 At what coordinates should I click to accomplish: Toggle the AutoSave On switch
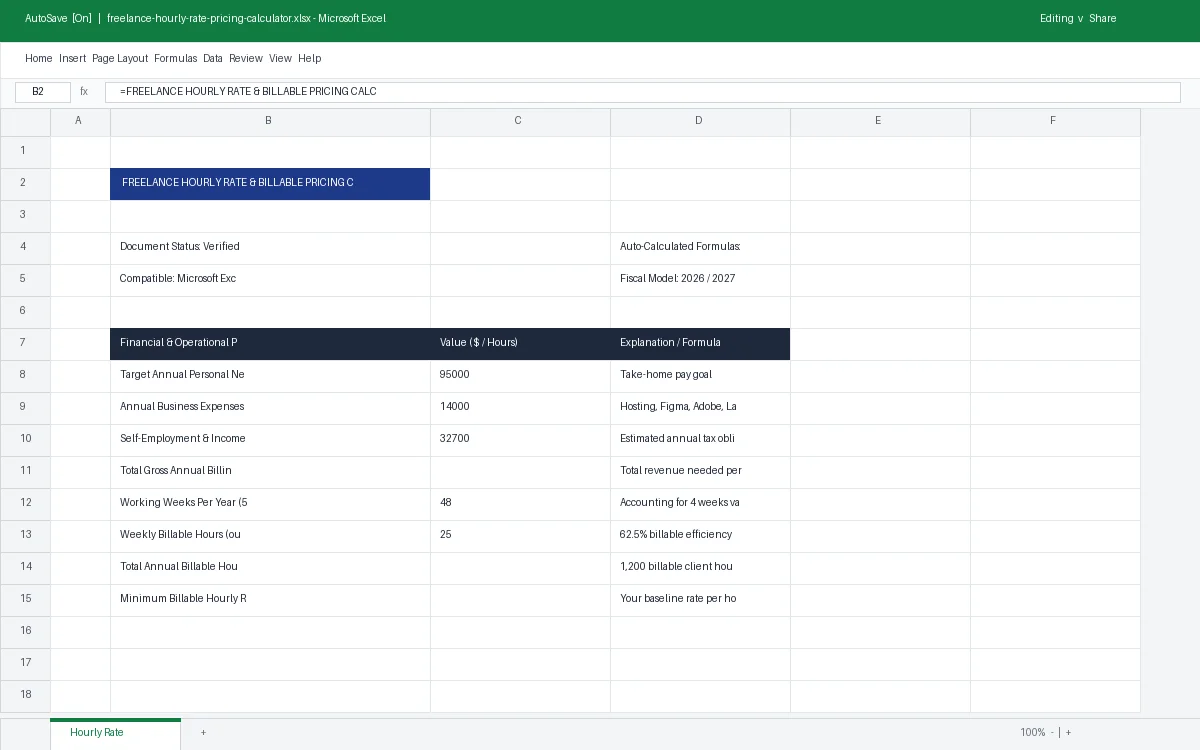click(58, 18)
